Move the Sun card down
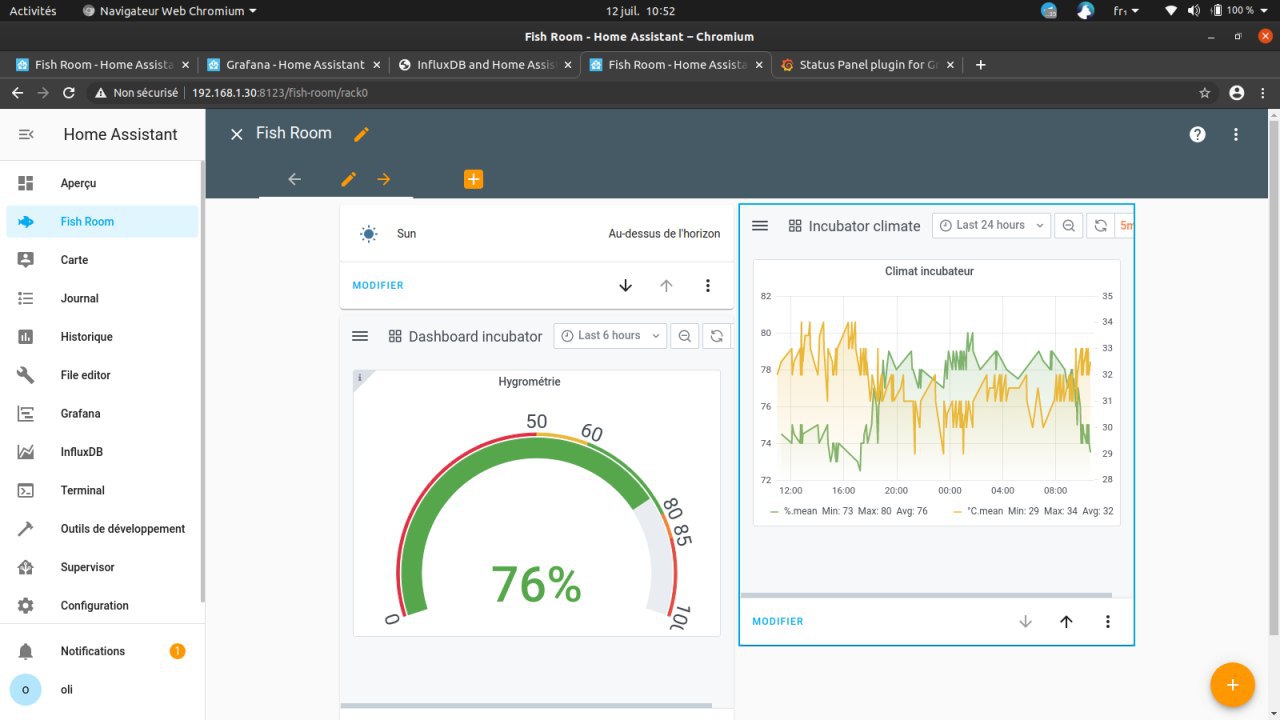 tap(626, 286)
